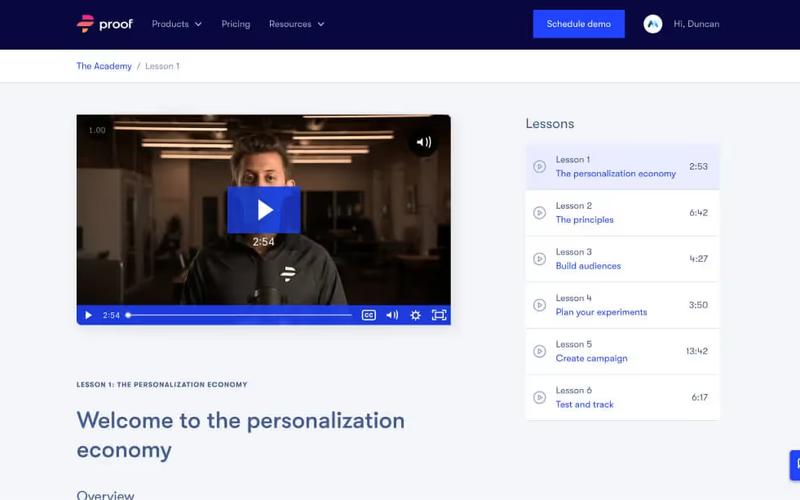Click the 1.00 playback speed label on video
This screenshot has height=500, width=800.
tap(97, 130)
